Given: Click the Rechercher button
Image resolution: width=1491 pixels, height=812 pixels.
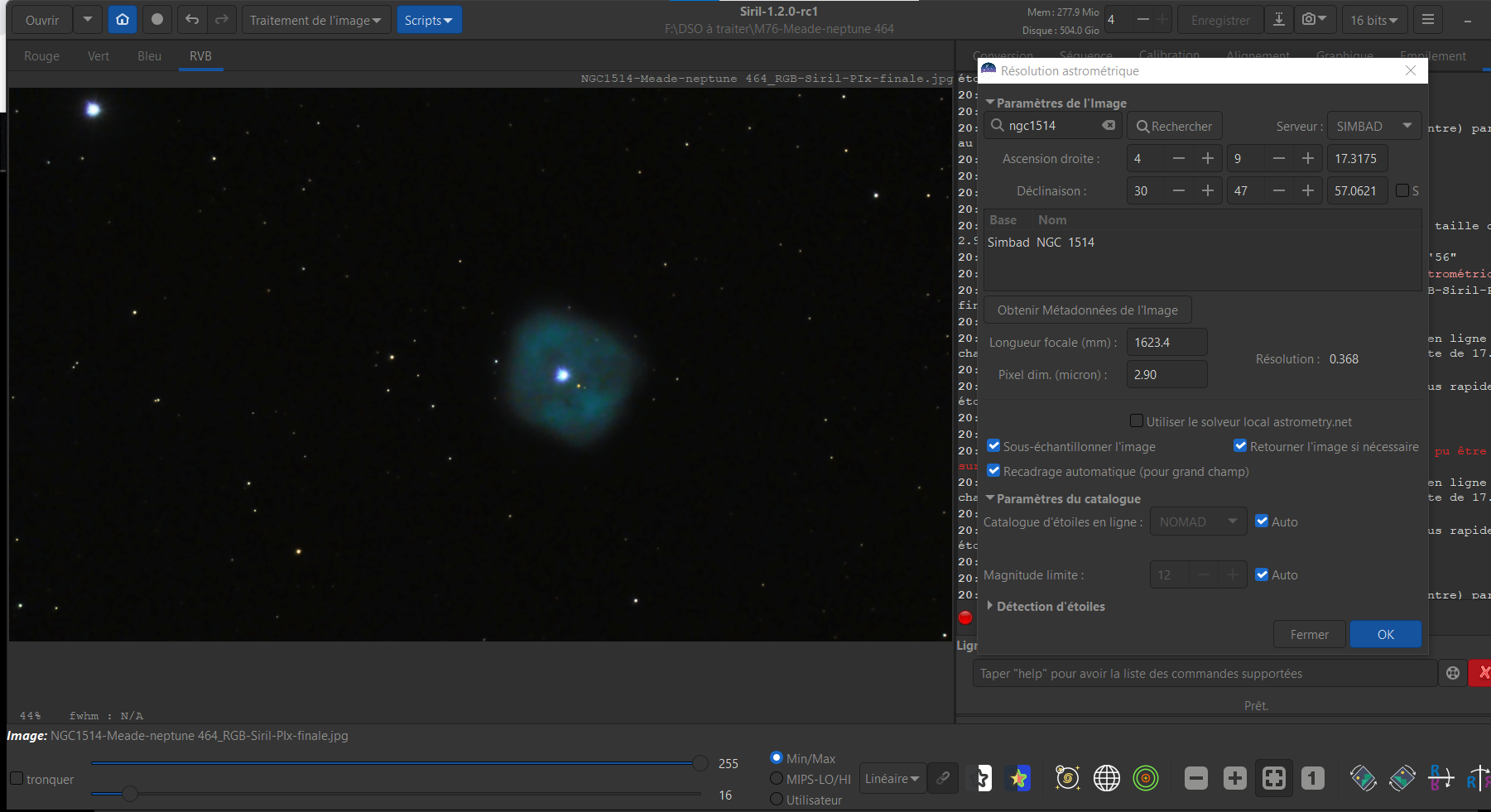Looking at the screenshot, I should click(x=1174, y=126).
